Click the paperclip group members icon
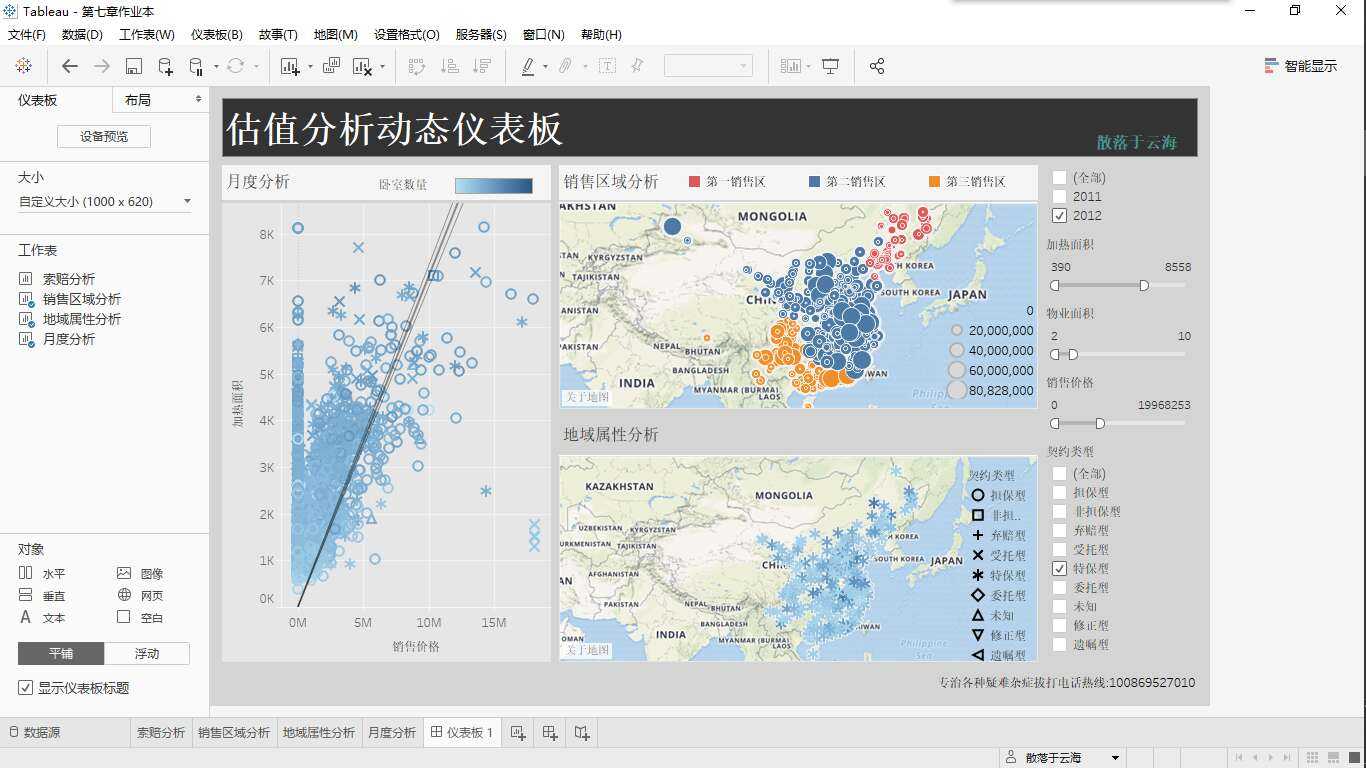 pyautogui.click(x=565, y=66)
